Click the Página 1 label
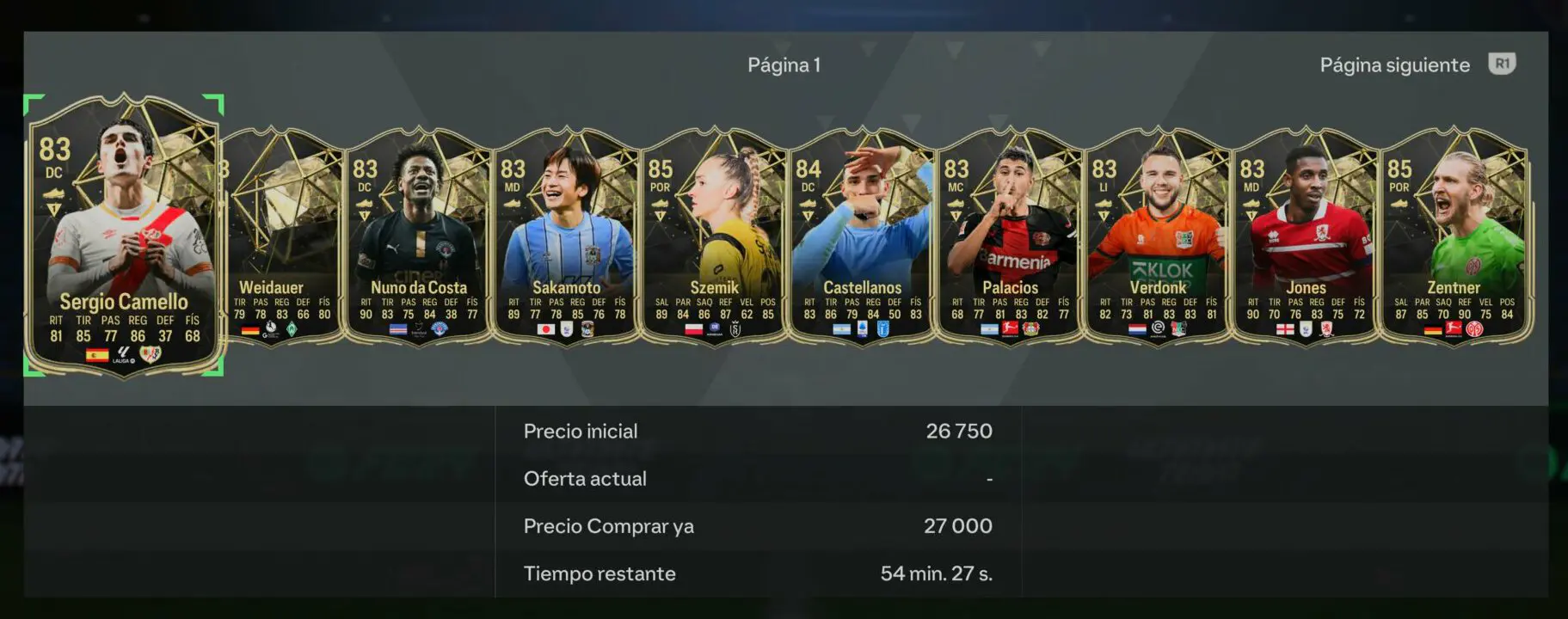The image size is (1568, 619). coord(784,65)
